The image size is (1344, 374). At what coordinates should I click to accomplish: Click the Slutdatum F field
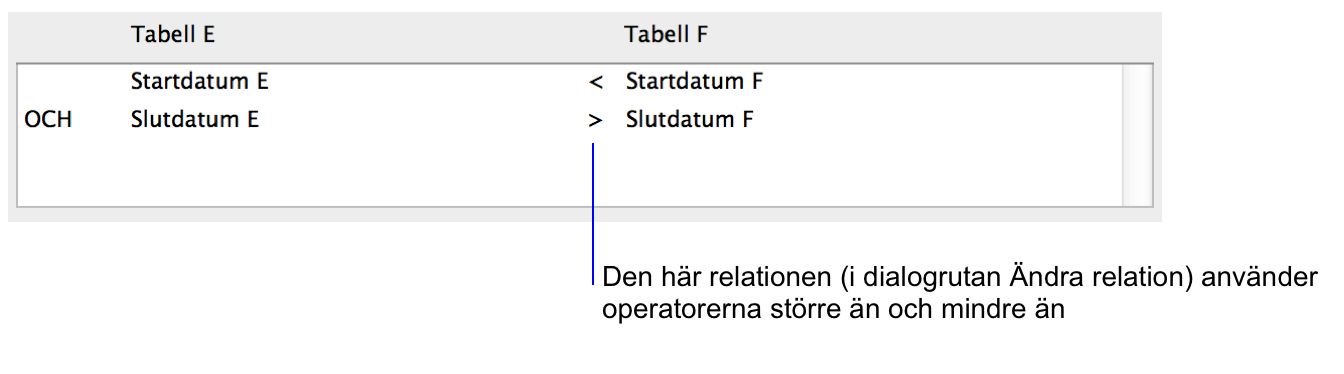point(690,120)
